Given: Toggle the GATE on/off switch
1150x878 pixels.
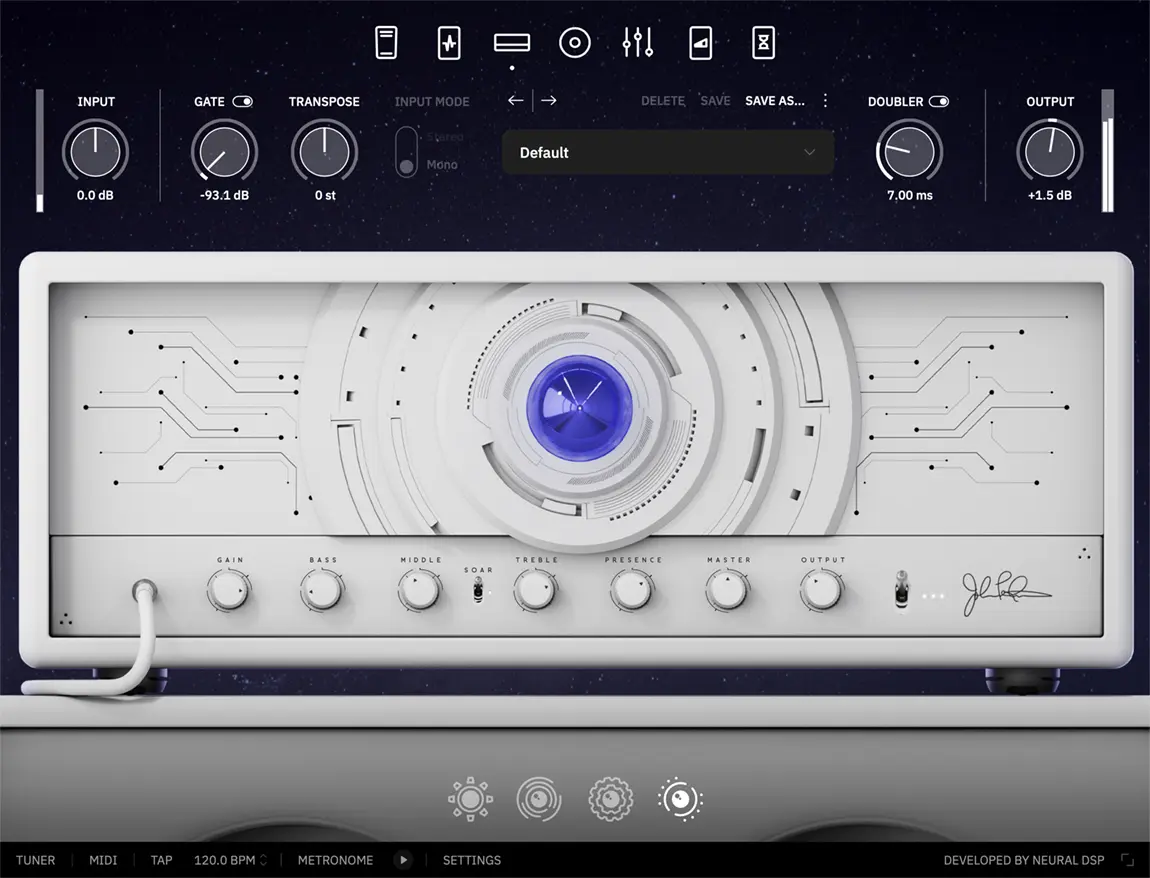Looking at the screenshot, I should point(243,101).
